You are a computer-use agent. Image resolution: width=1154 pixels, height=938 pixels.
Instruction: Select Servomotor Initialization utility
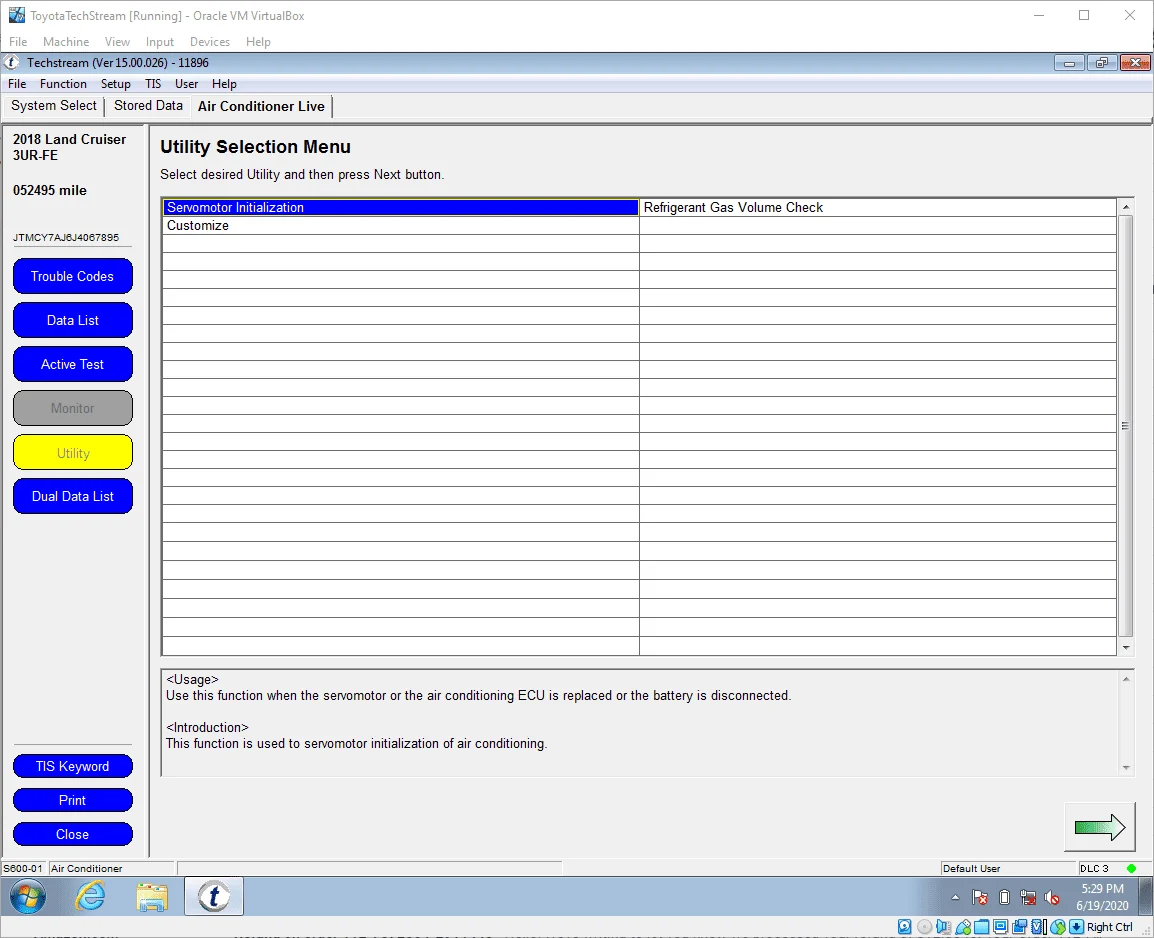400,207
